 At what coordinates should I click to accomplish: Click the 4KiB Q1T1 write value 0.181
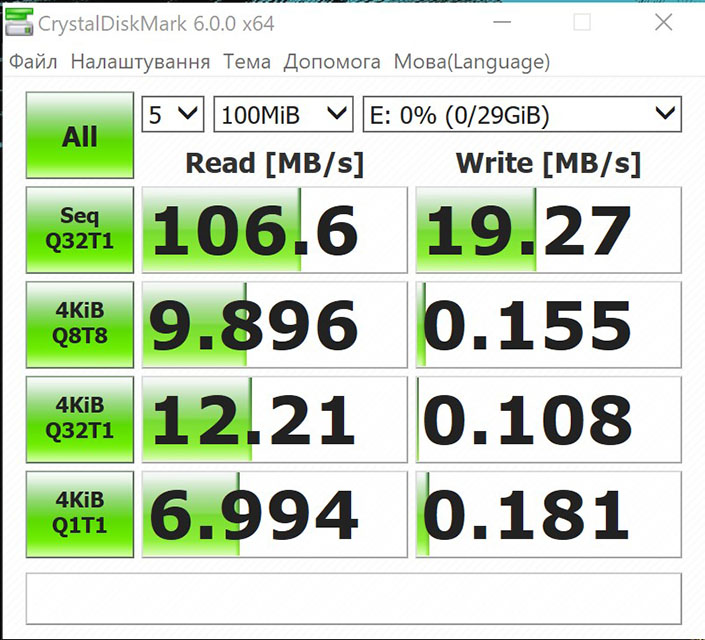[549, 515]
